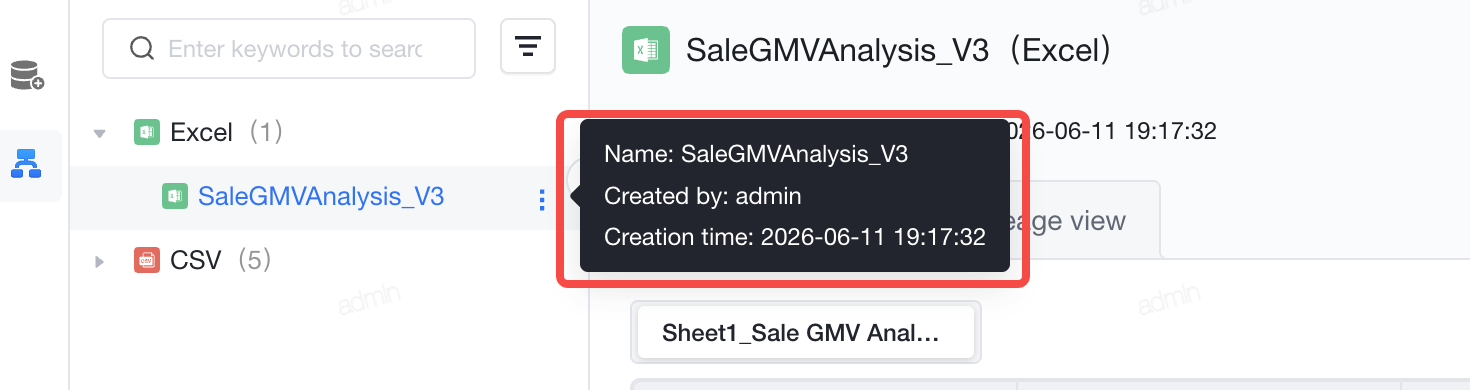Collapse the Excel group arrow
The width and height of the screenshot is (1470, 390).
(99, 132)
